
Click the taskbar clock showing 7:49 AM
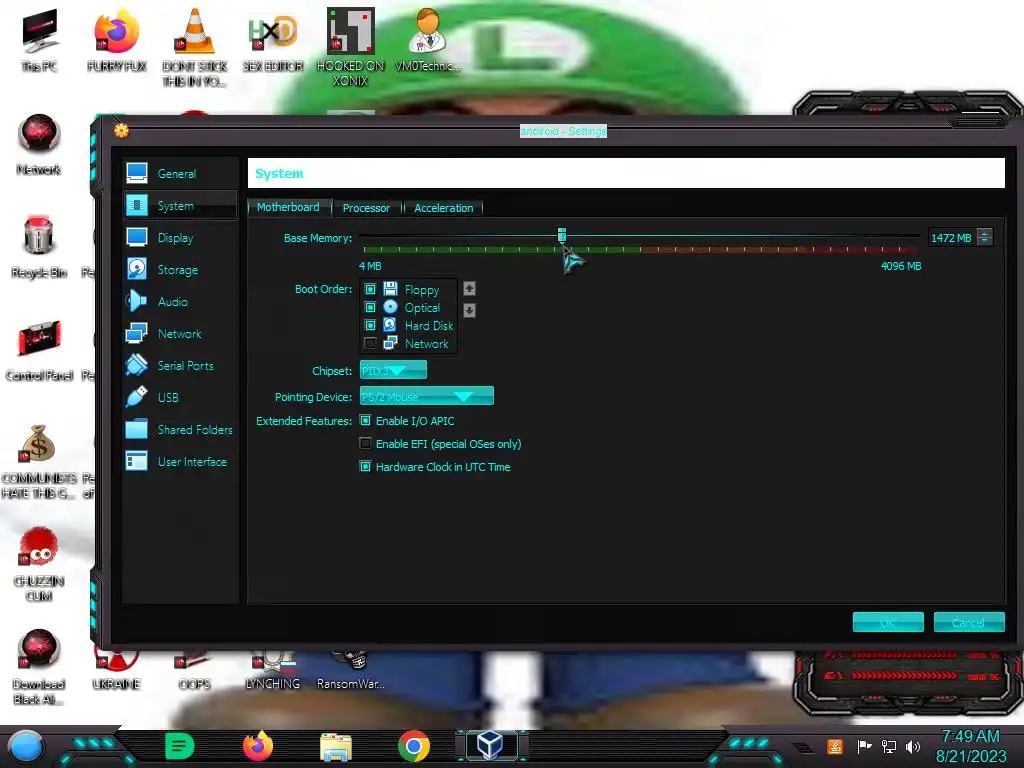(x=971, y=746)
